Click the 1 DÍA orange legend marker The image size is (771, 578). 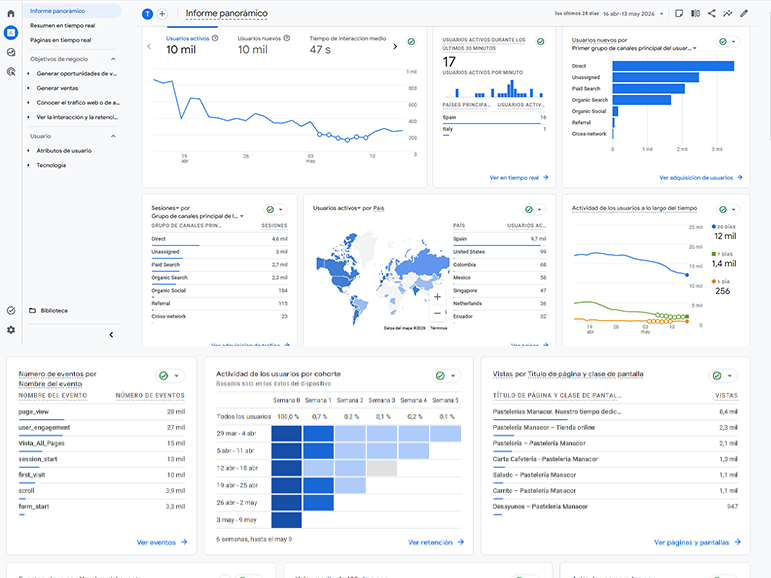(x=713, y=281)
